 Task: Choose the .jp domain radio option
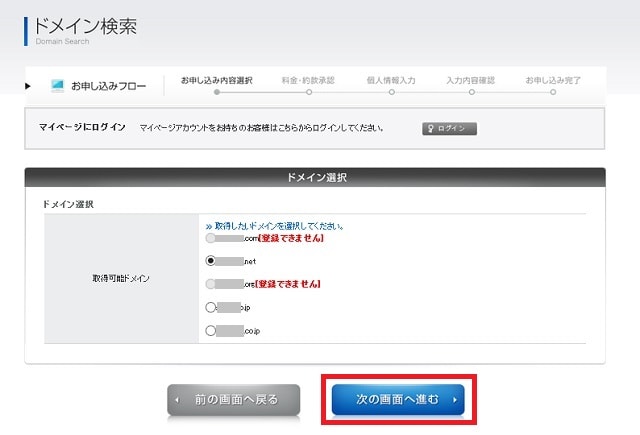pos(210,307)
